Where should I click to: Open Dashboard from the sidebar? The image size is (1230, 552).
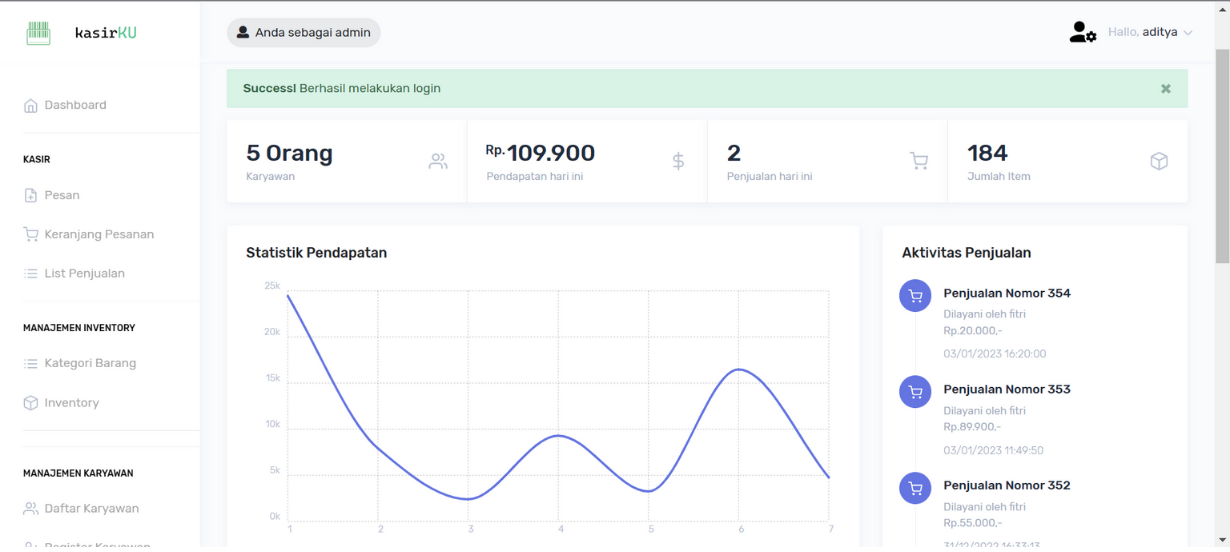(x=75, y=105)
